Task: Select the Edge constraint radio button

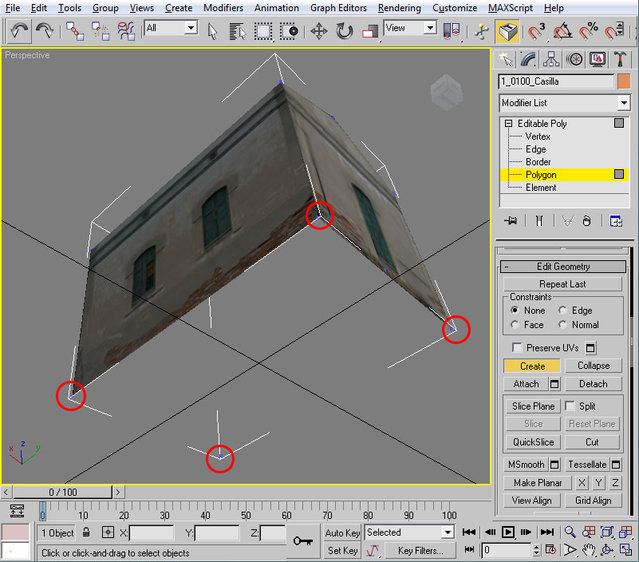Action: point(562,311)
